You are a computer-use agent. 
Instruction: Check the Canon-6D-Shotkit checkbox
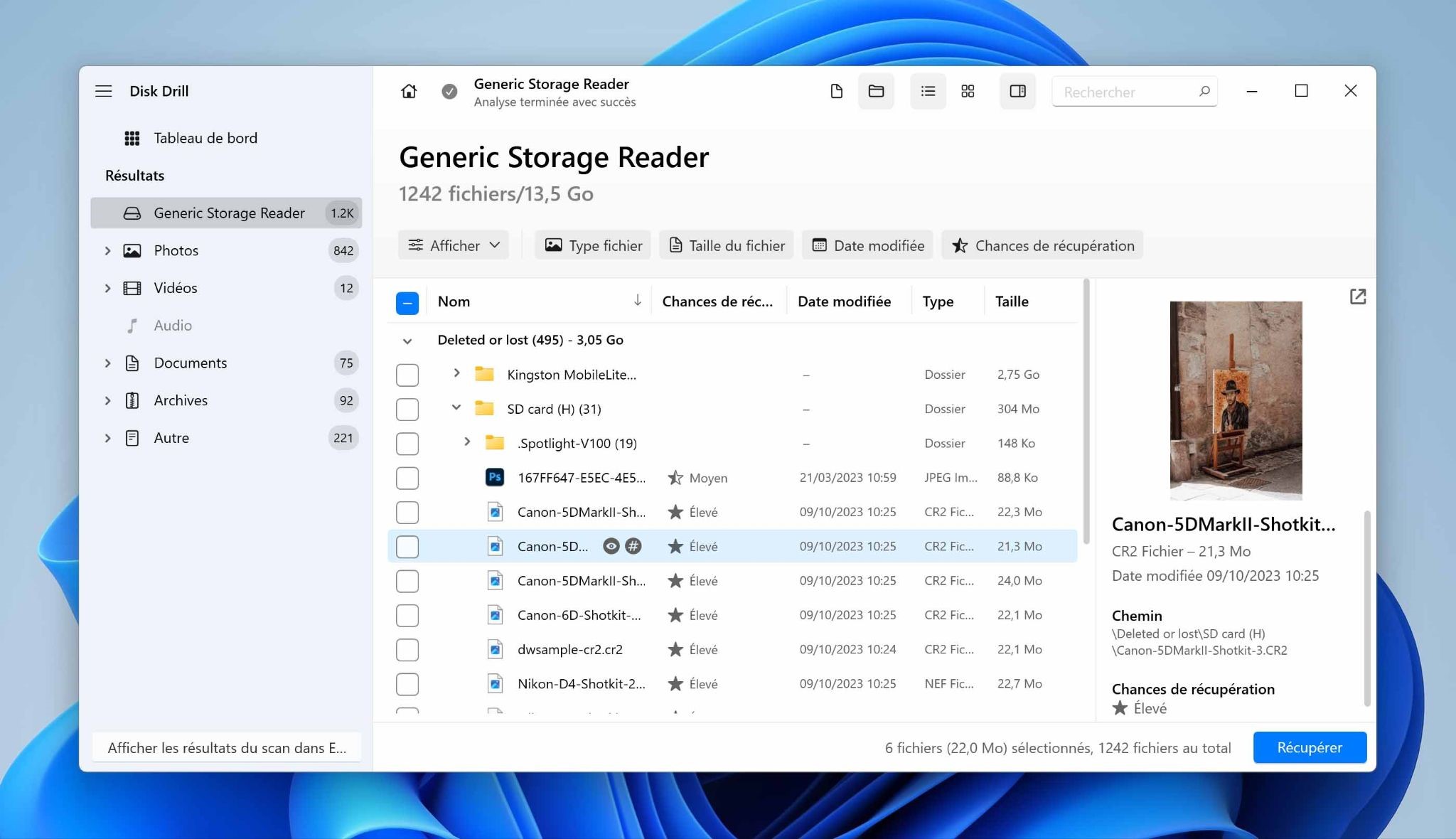coord(407,616)
